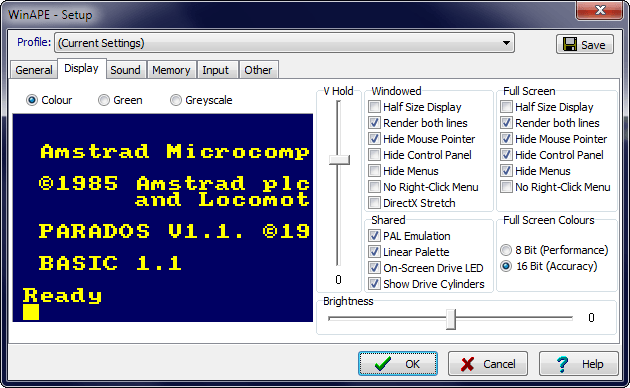The height and width of the screenshot is (388, 630).
Task: Open the Other tab
Action: tap(258, 70)
